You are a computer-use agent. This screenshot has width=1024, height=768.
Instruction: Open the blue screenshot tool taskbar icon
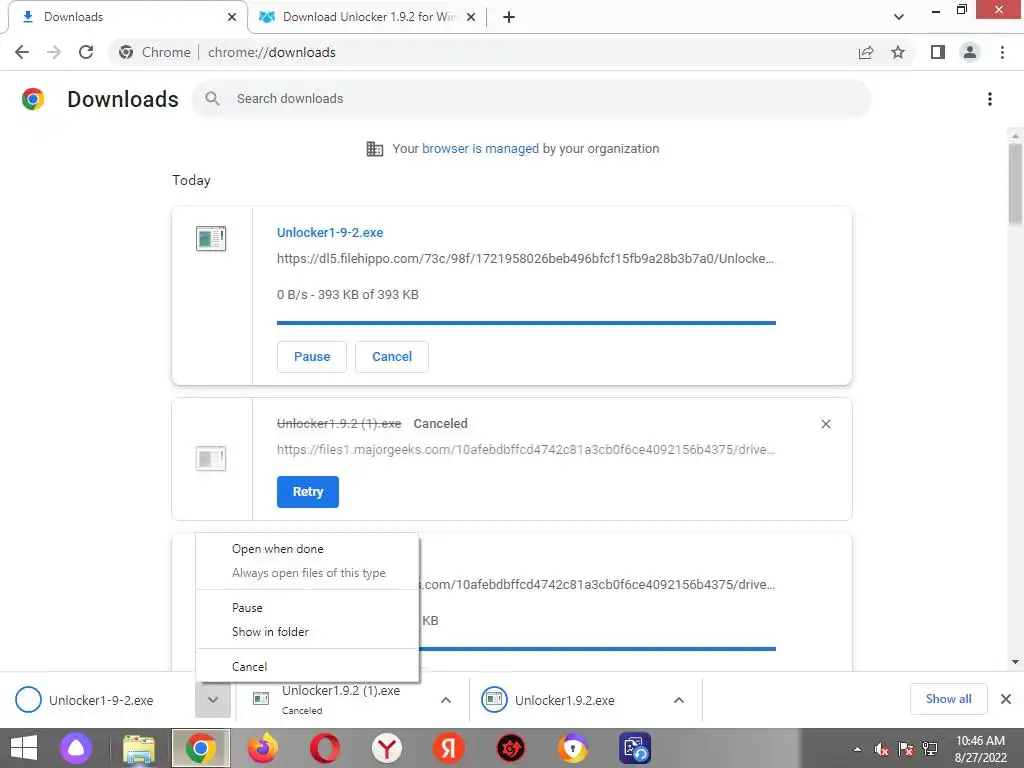[635, 748]
